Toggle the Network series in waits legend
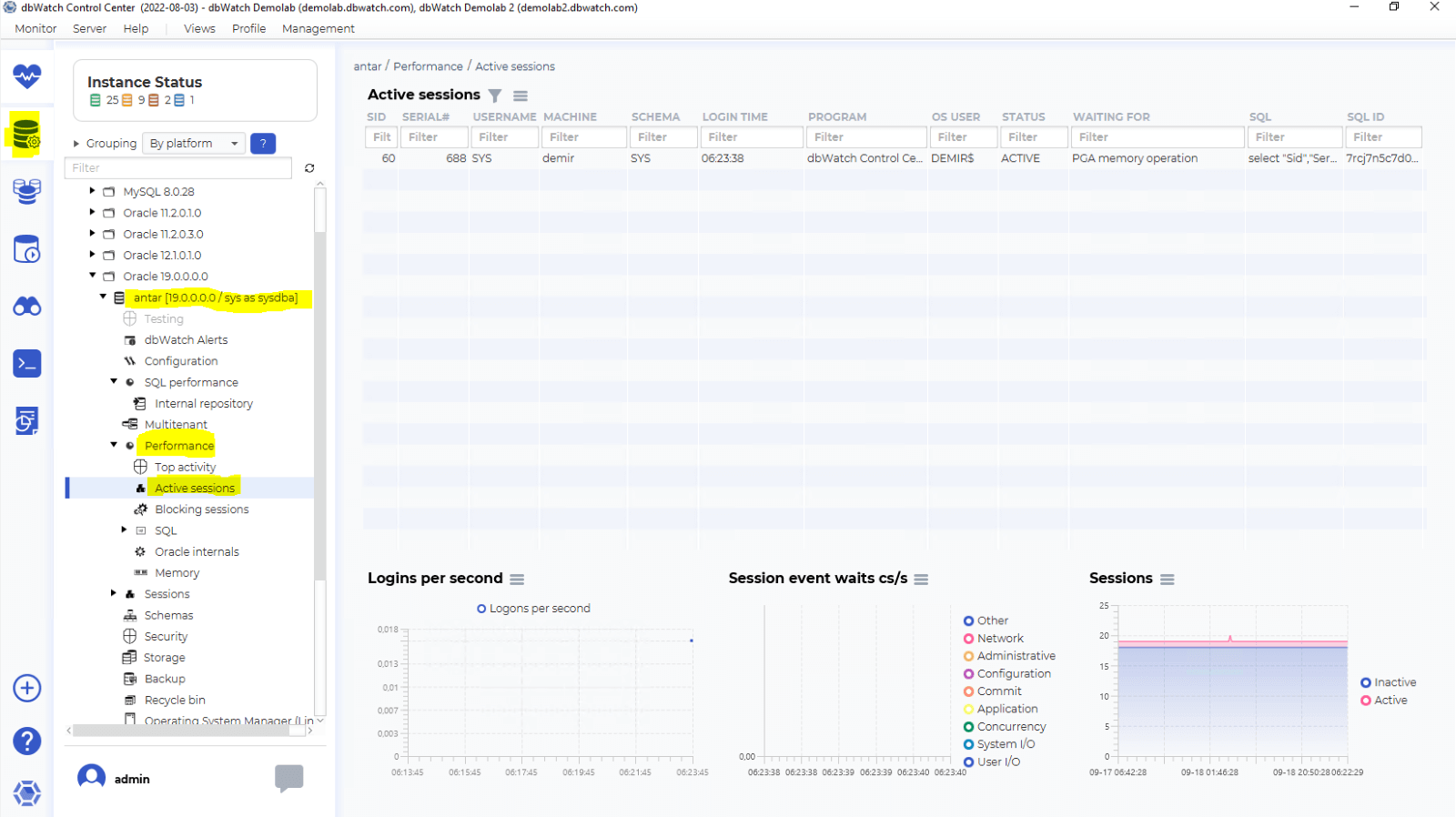This screenshot has height=817, width=1456. coord(993,639)
